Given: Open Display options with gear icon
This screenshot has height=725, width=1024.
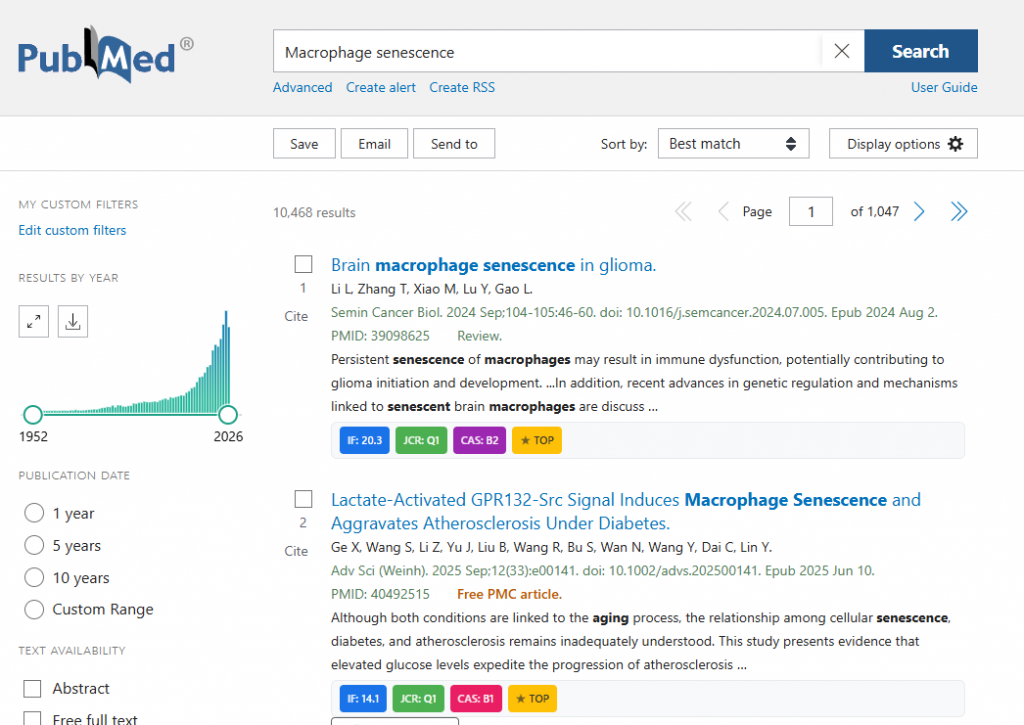Looking at the screenshot, I should pyautogui.click(x=903, y=144).
